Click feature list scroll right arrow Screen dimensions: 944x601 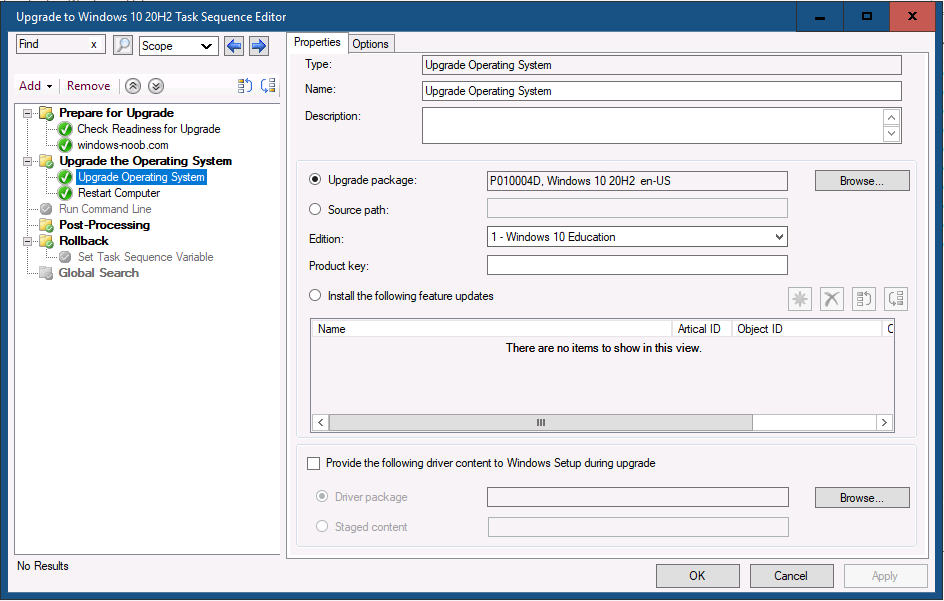[x=884, y=423]
